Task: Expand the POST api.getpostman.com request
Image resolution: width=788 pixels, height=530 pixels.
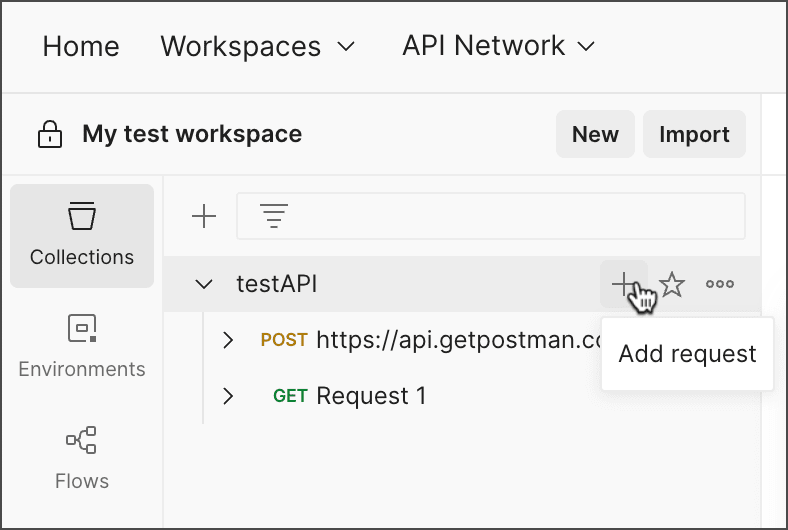Action: coord(228,340)
